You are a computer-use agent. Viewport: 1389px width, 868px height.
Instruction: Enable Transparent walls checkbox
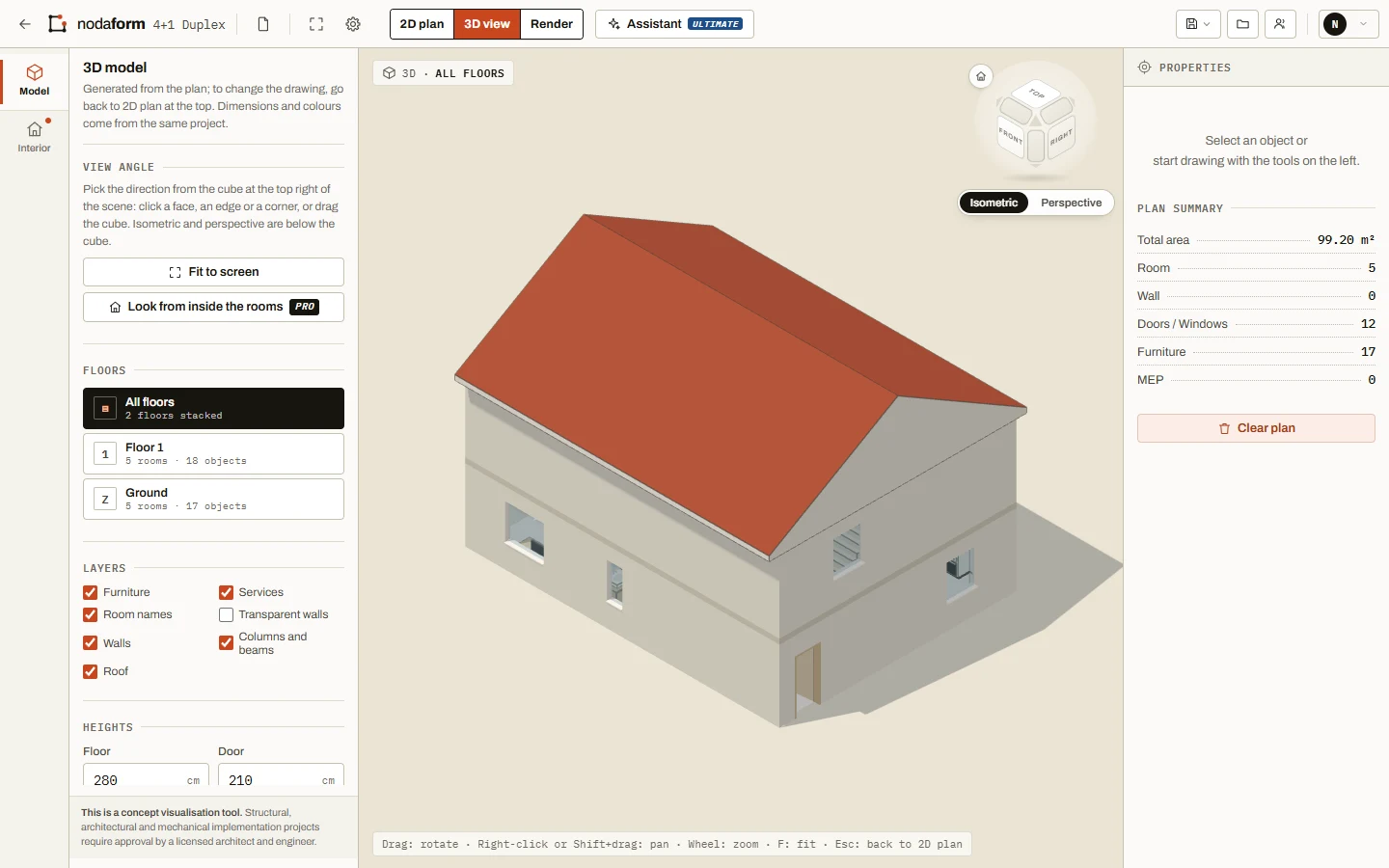[226, 614]
